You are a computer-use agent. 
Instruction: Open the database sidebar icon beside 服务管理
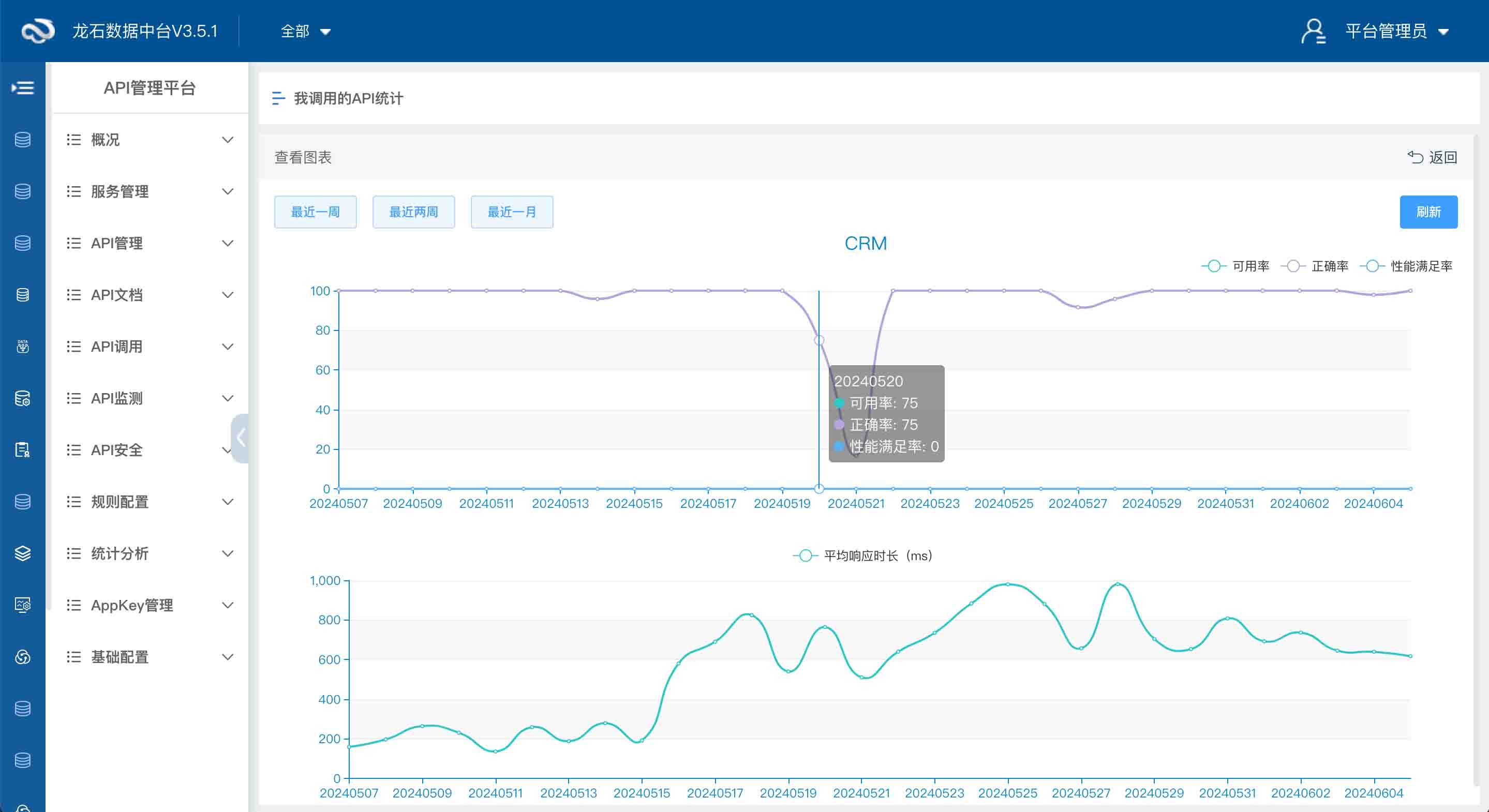pos(23,191)
